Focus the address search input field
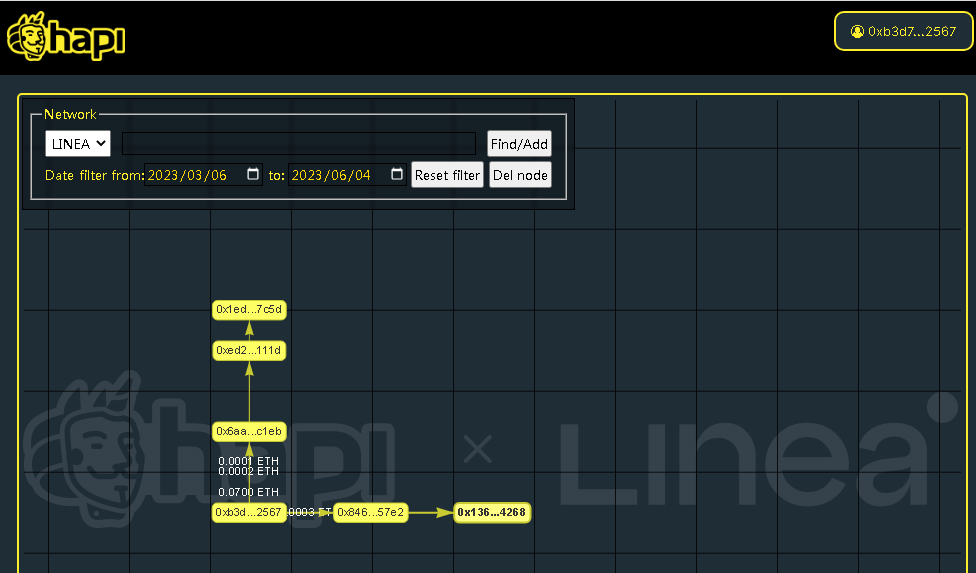The width and height of the screenshot is (976, 573). [299, 144]
